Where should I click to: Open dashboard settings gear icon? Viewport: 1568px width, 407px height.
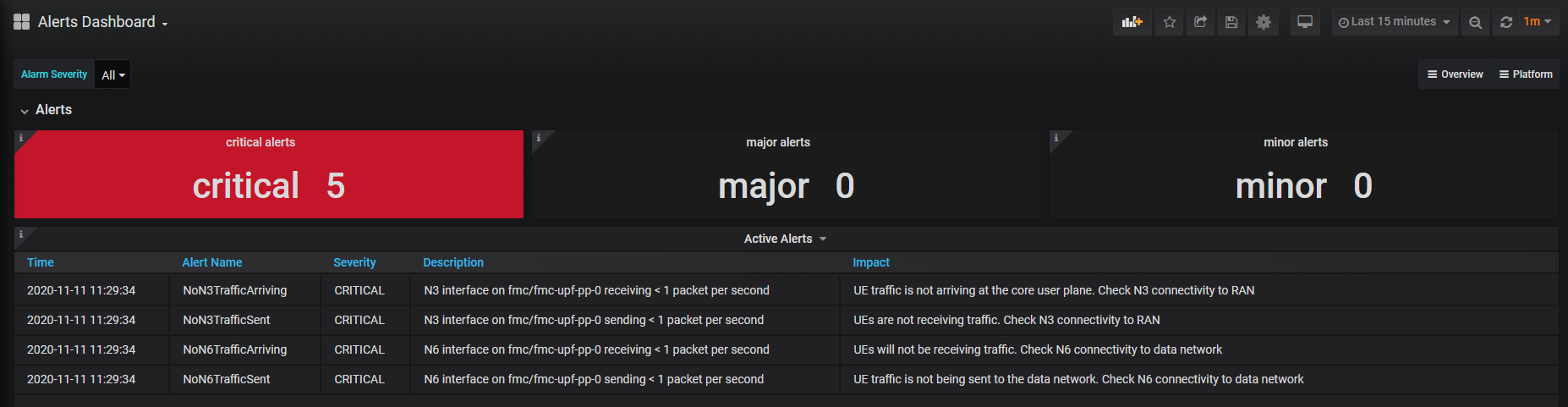pos(1264,22)
